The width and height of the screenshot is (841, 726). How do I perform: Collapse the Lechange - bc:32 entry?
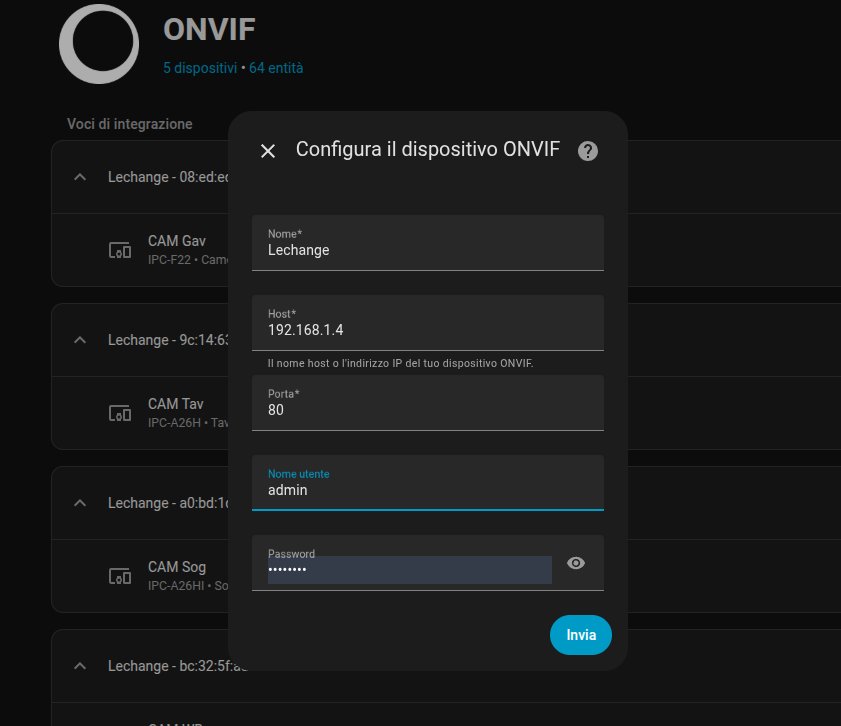click(x=80, y=666)
